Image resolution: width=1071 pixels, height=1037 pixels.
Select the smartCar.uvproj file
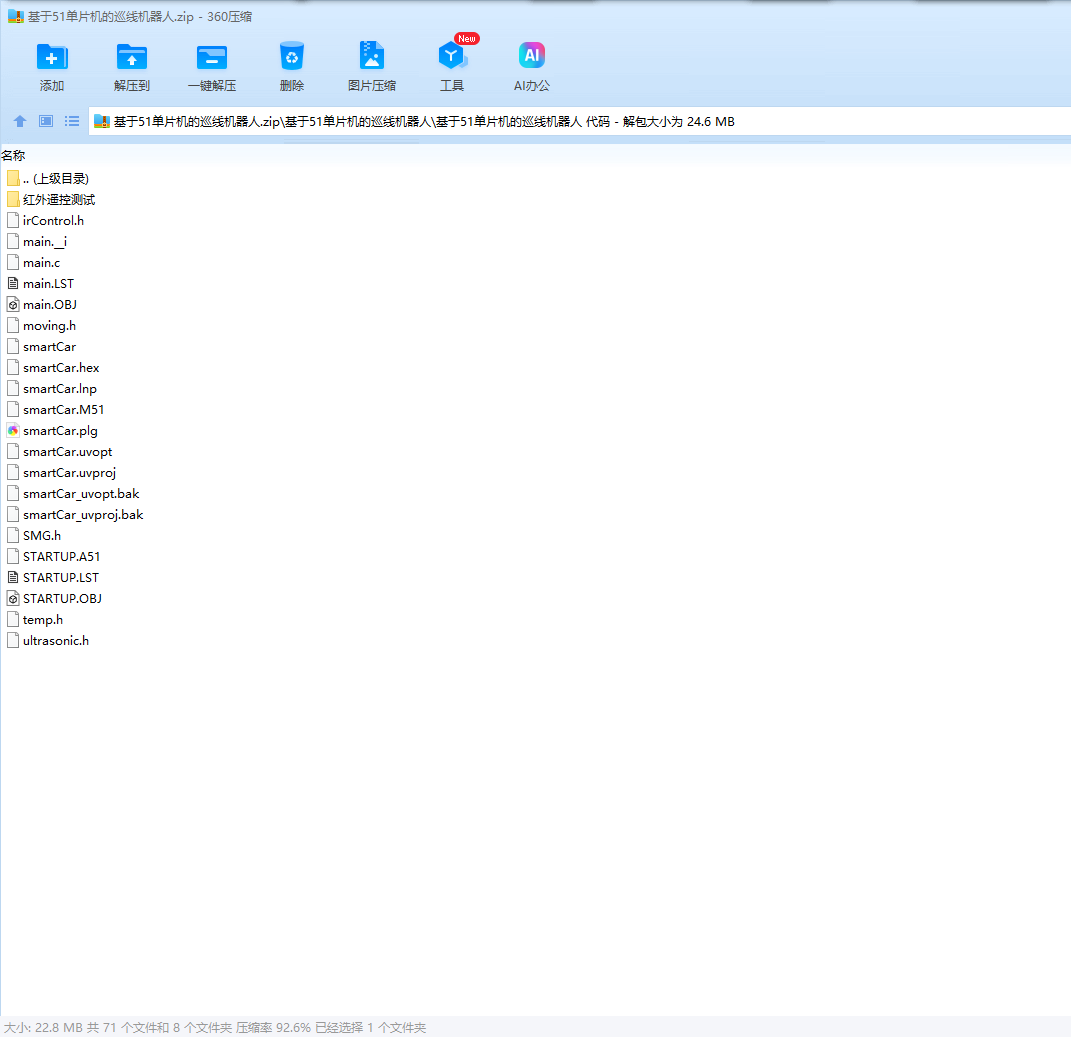click(x=61, y=473)
